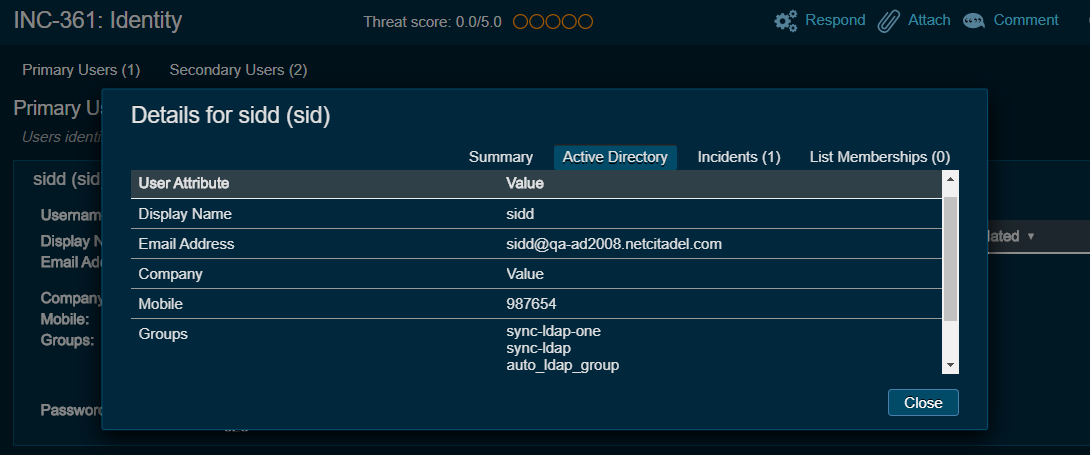Select the Primary Users (1) tab

click(x=81, y=70)
